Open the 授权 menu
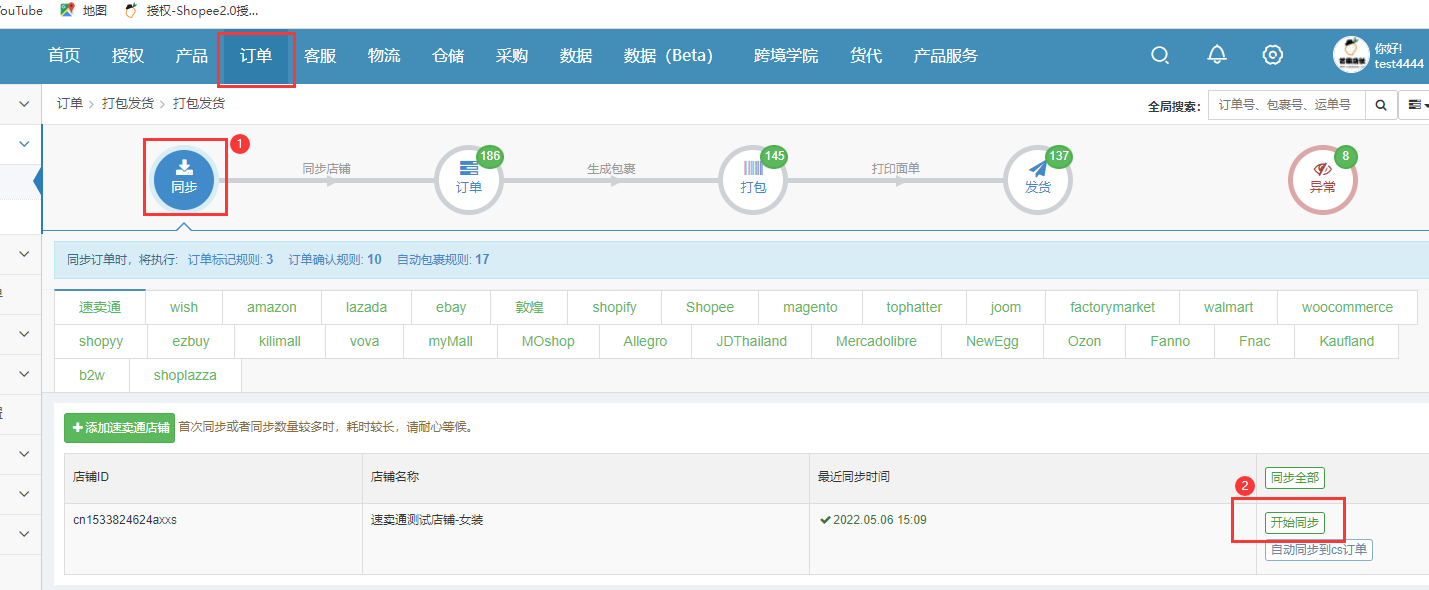Image resolution: width=1429 pixels, height=590 pixels. click(x=128, y=56)
